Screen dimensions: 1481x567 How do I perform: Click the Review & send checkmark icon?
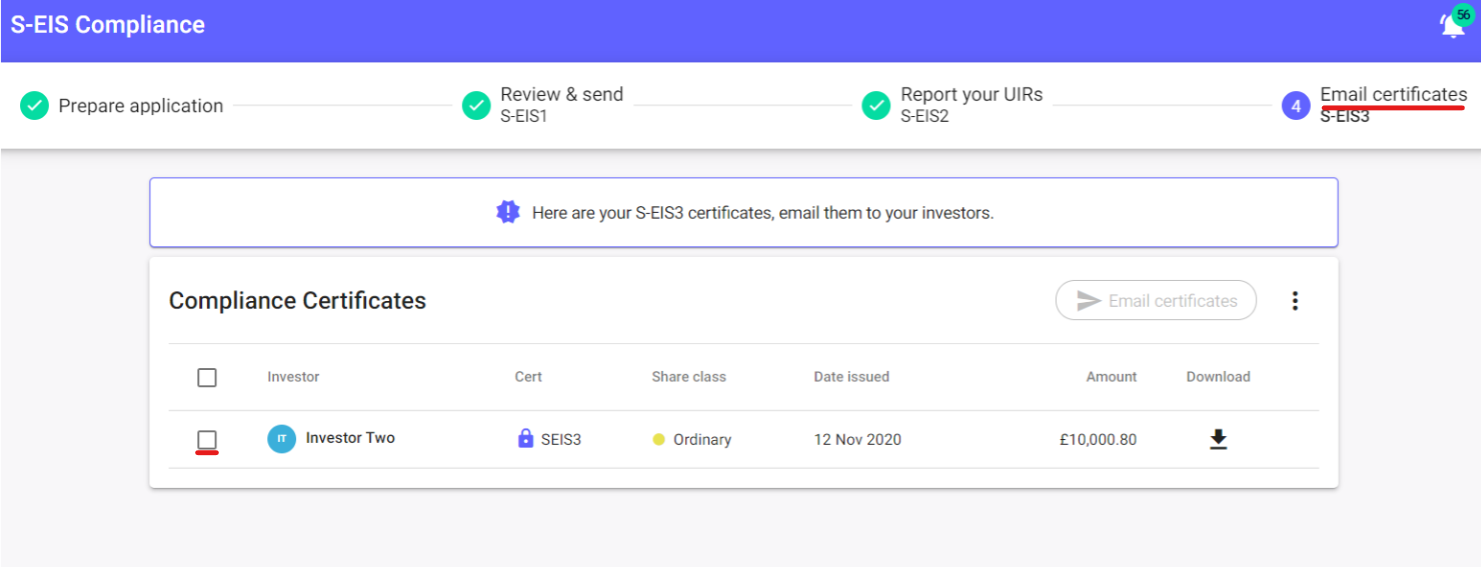coord(476,105)
